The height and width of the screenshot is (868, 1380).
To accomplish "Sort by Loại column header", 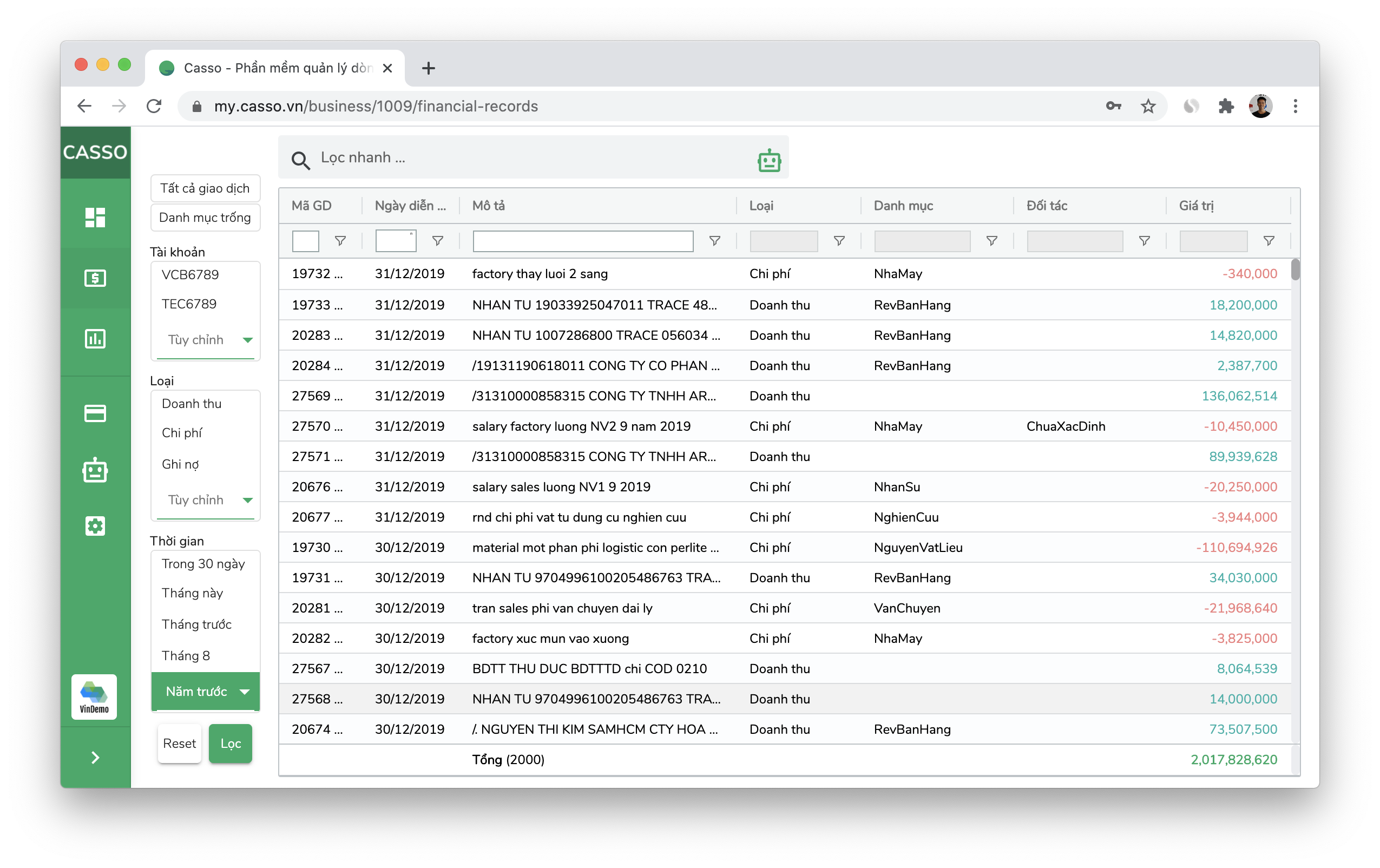I will [761, 206].
